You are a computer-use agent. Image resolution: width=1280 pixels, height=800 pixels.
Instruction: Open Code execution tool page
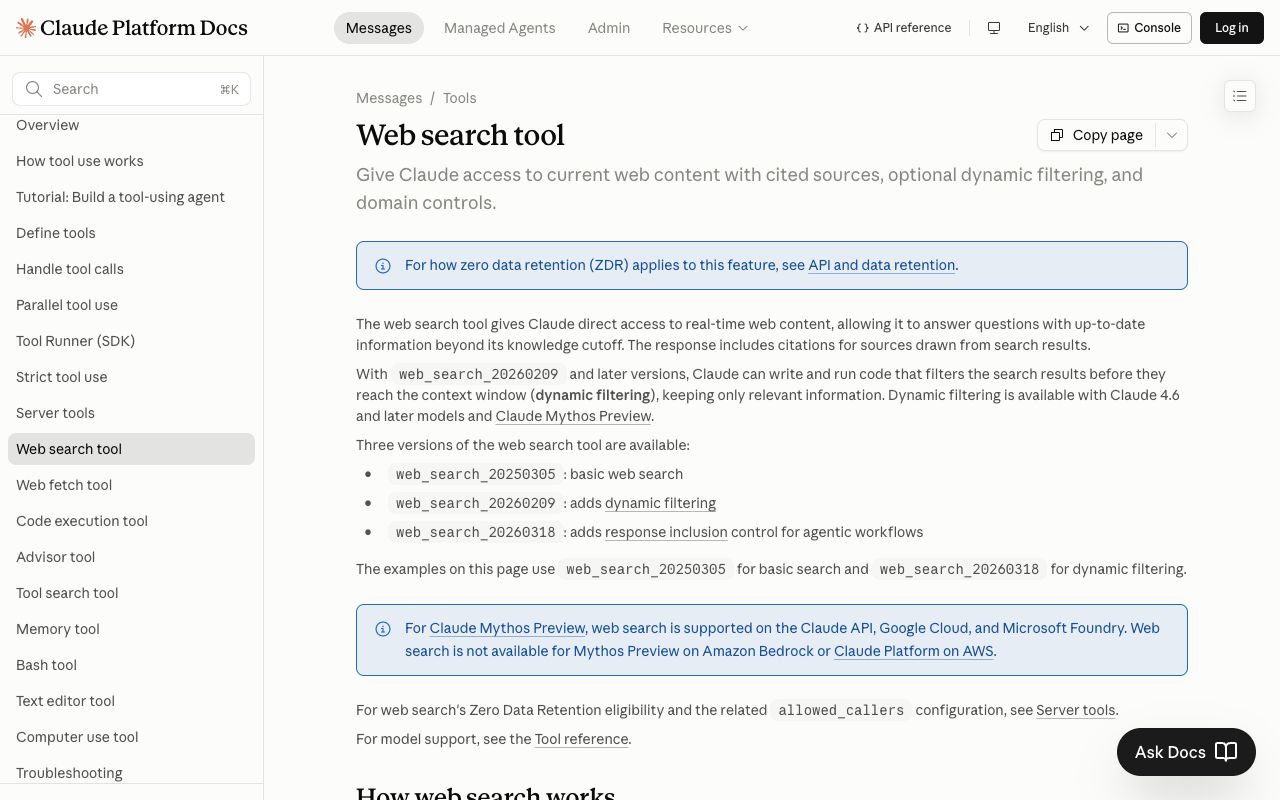(131, 521)
